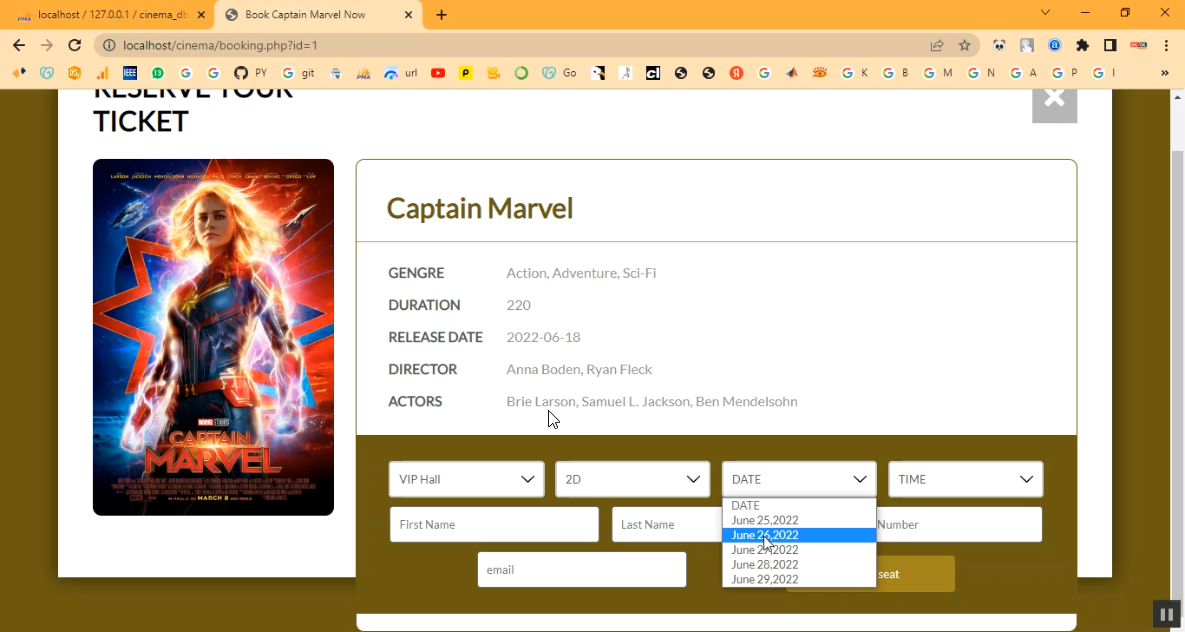Open the YouTube bookmark
The width and height of the screenshot is (1185, 632).
tap(438, 73)
